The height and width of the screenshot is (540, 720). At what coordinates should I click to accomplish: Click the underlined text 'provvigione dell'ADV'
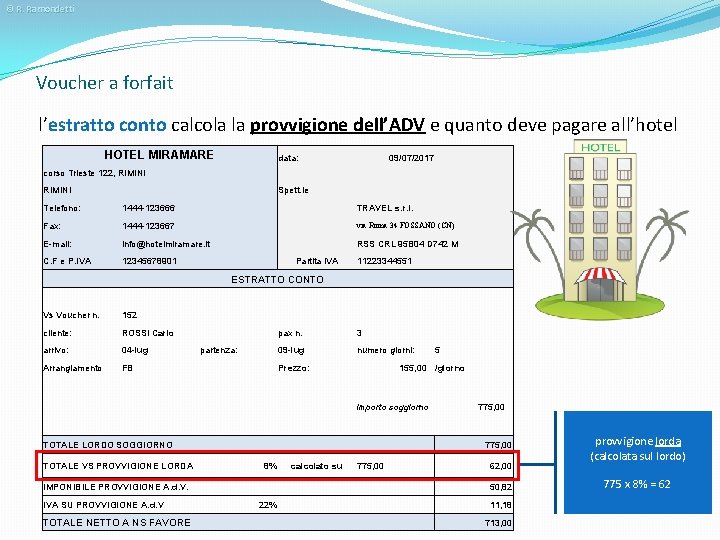(x=338, y=125)
